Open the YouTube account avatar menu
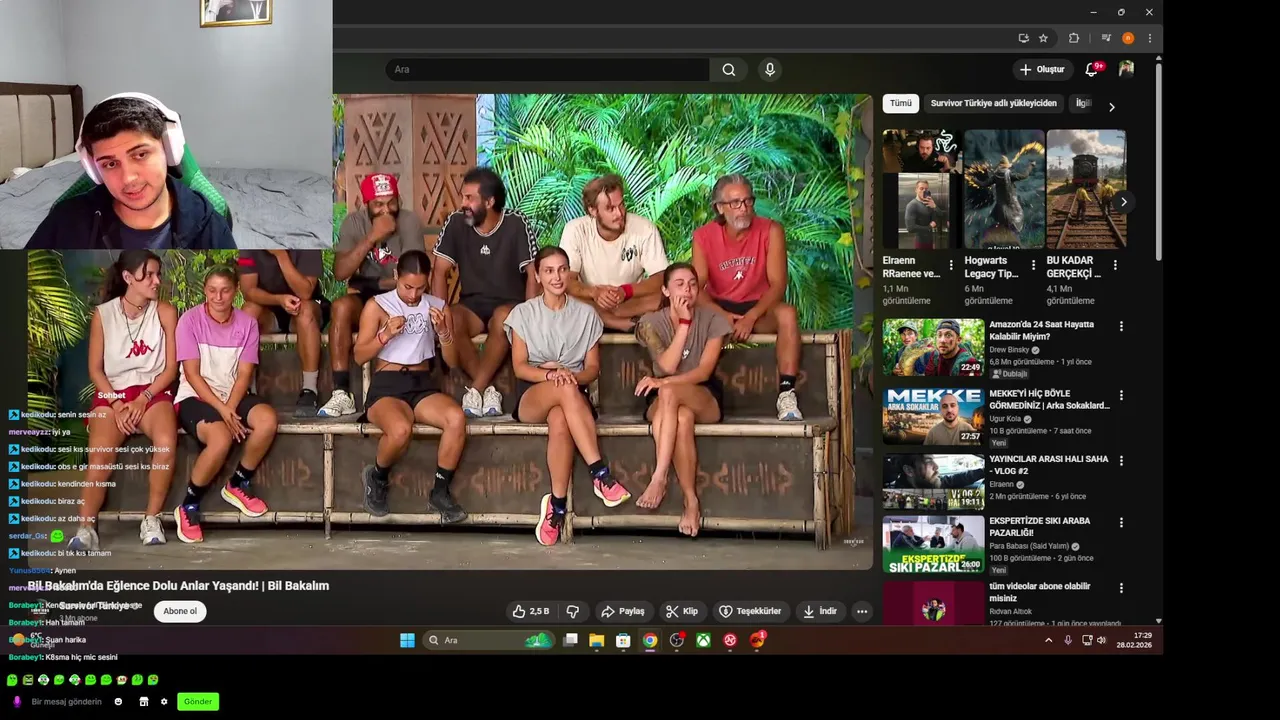This screenshot has width=1280, height=720. tap(1126, 69)
